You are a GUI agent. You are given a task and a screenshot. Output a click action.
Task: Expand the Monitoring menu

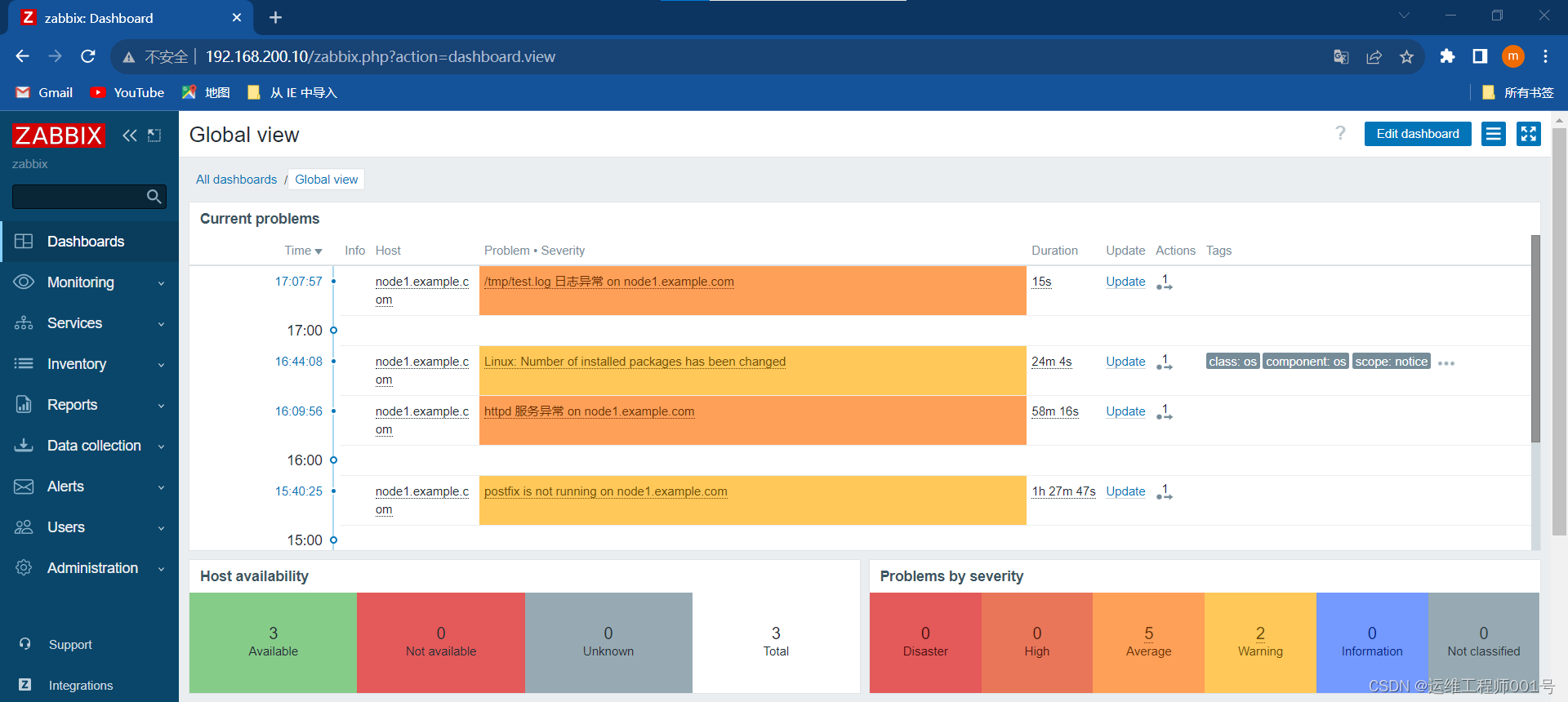pos(161,283)
